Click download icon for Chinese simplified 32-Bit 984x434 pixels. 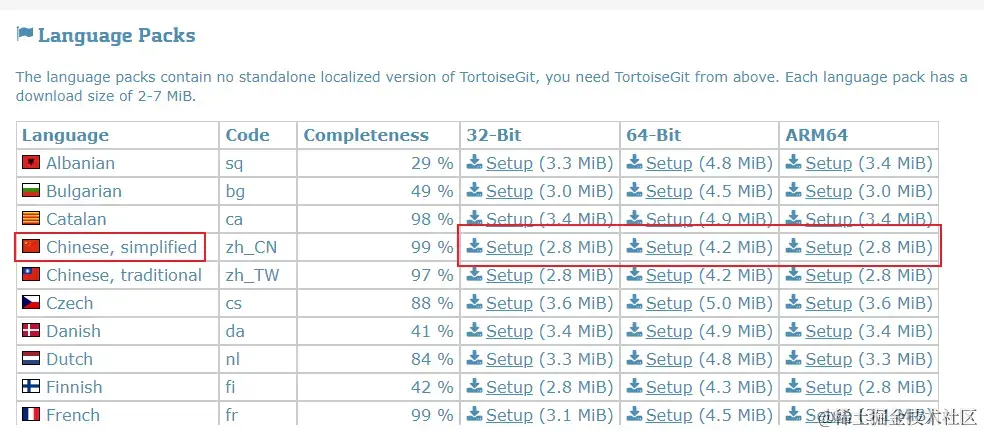point(474,246)
